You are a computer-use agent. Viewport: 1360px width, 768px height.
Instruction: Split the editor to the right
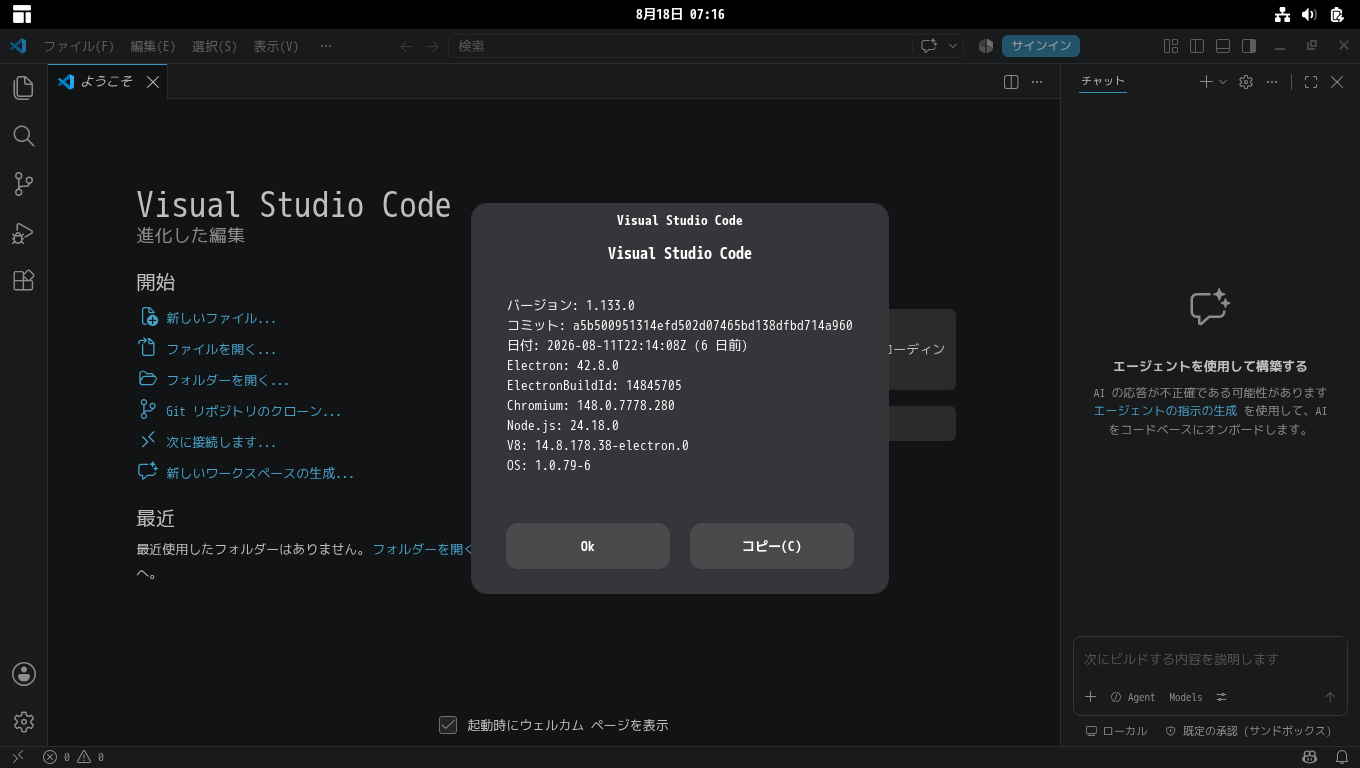[1011, 82]
